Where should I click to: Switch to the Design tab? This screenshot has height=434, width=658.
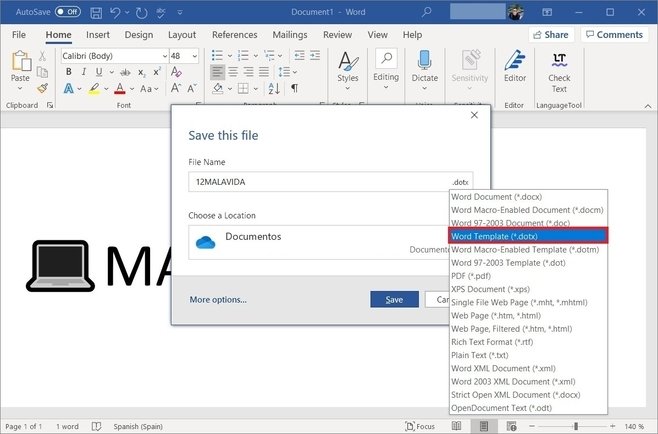tap(139, 35)
